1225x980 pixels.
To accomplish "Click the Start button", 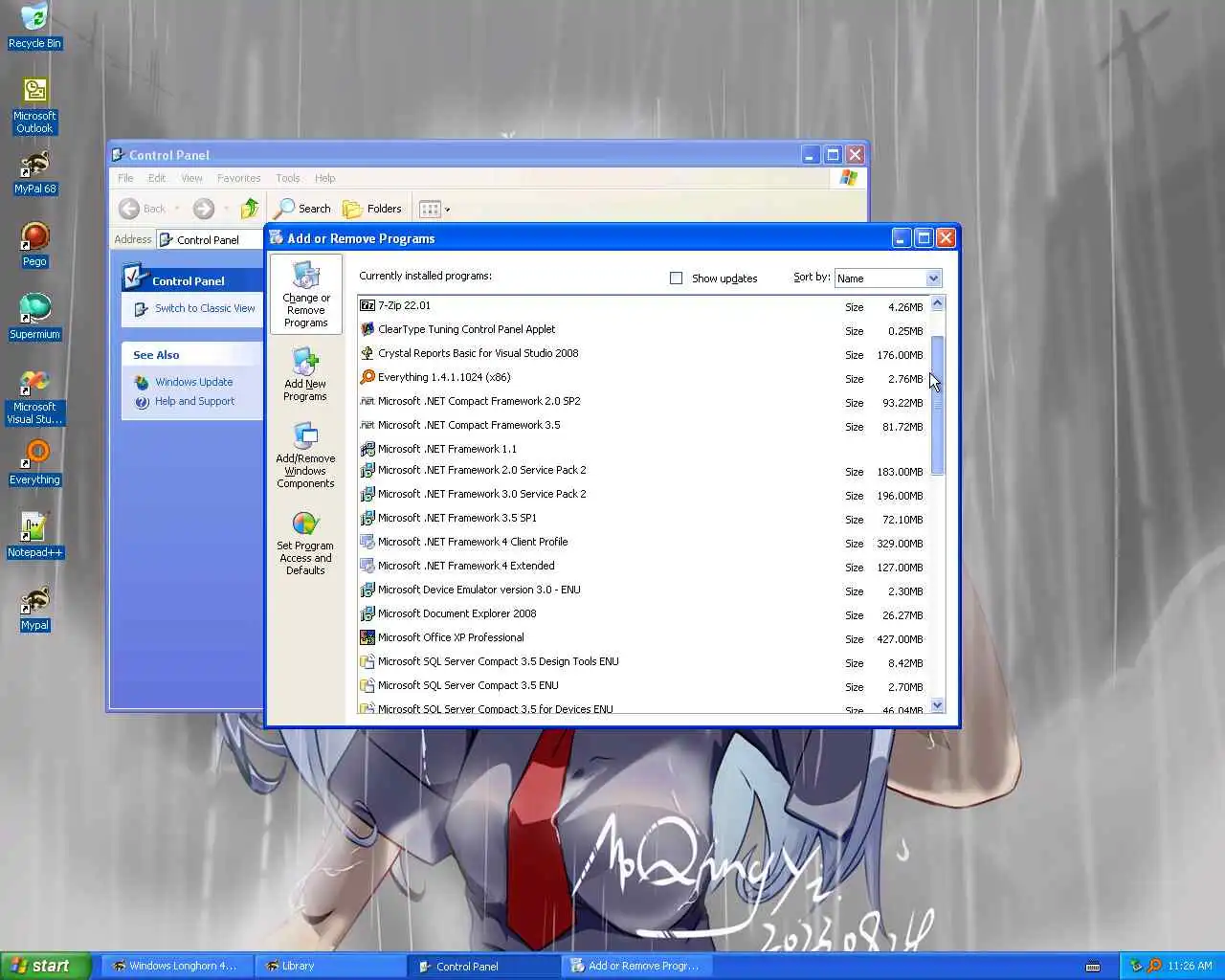I will 46,966.
